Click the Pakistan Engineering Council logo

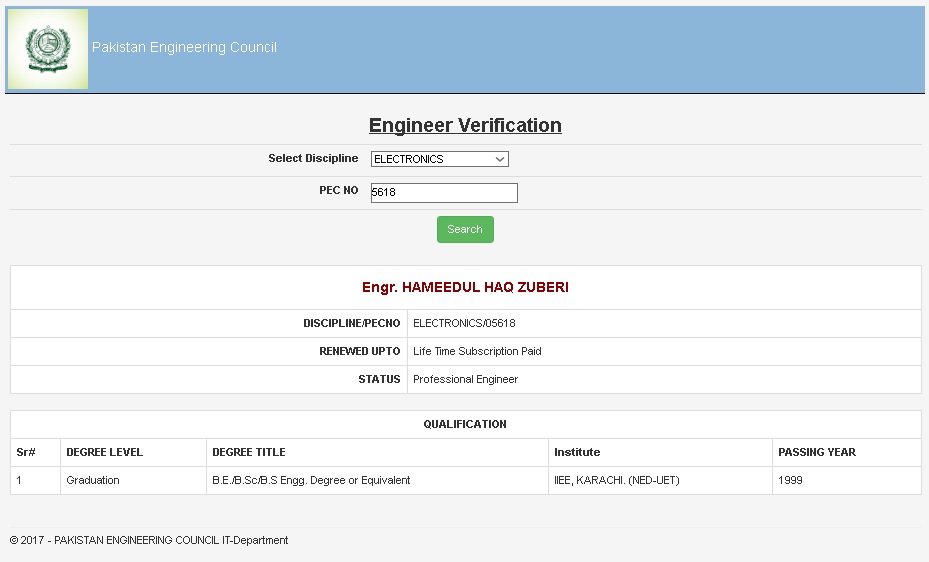(47, 49)
